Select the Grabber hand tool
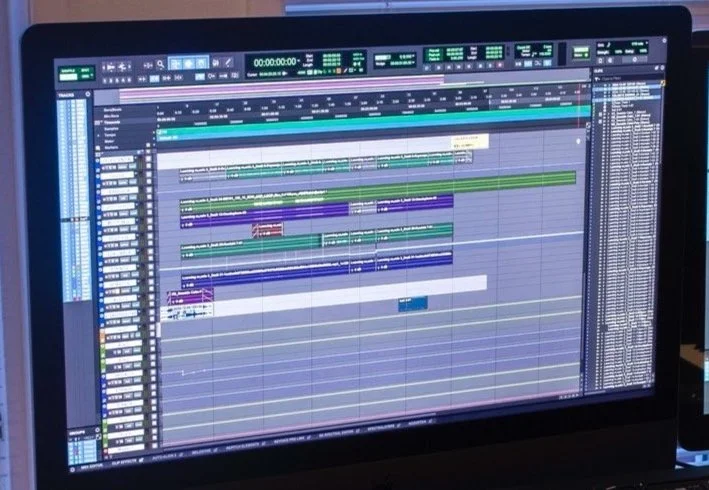The width and height of the screenshot is (709, 490). coord(202,62)
